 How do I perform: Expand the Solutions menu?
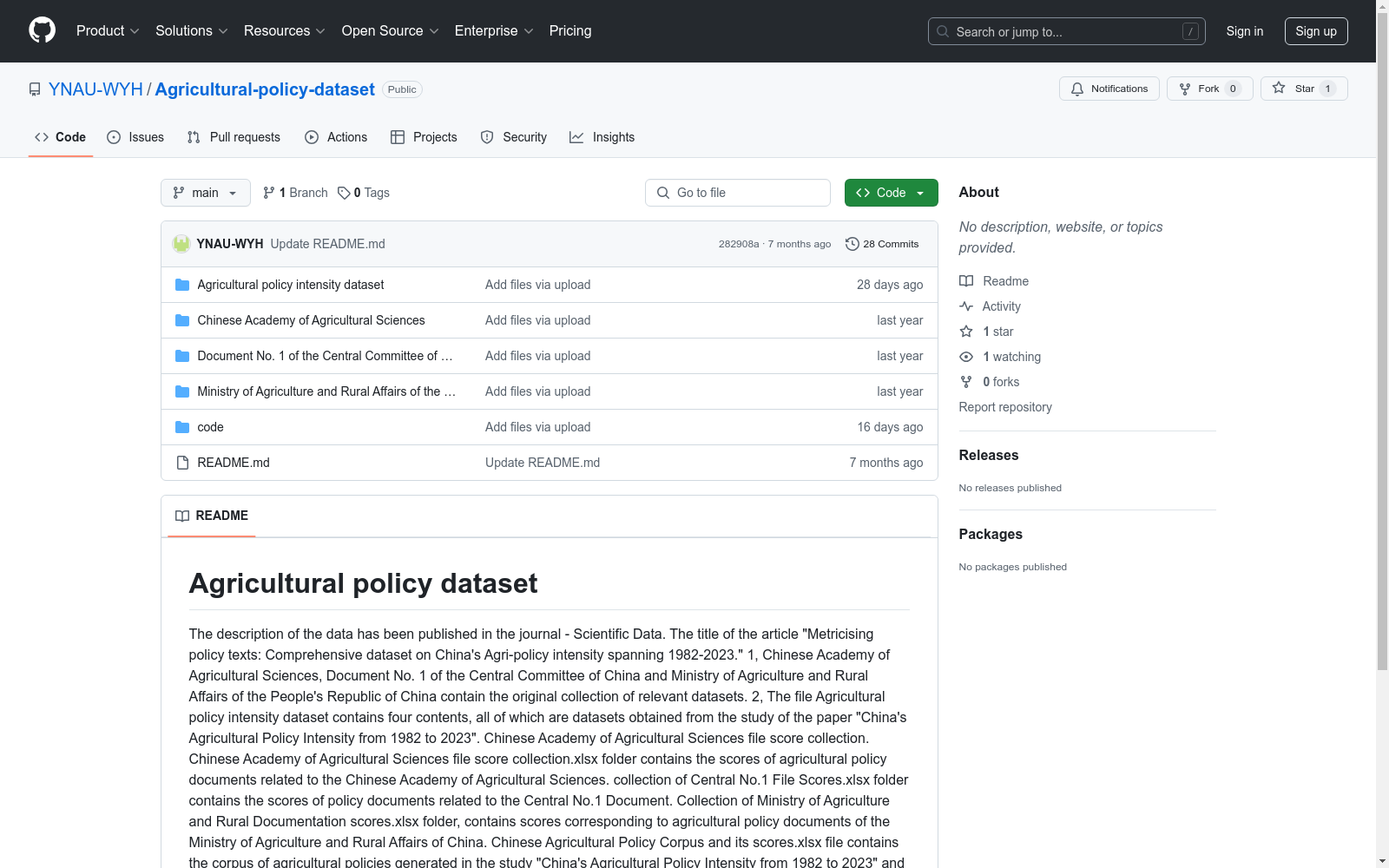point(192,30)
